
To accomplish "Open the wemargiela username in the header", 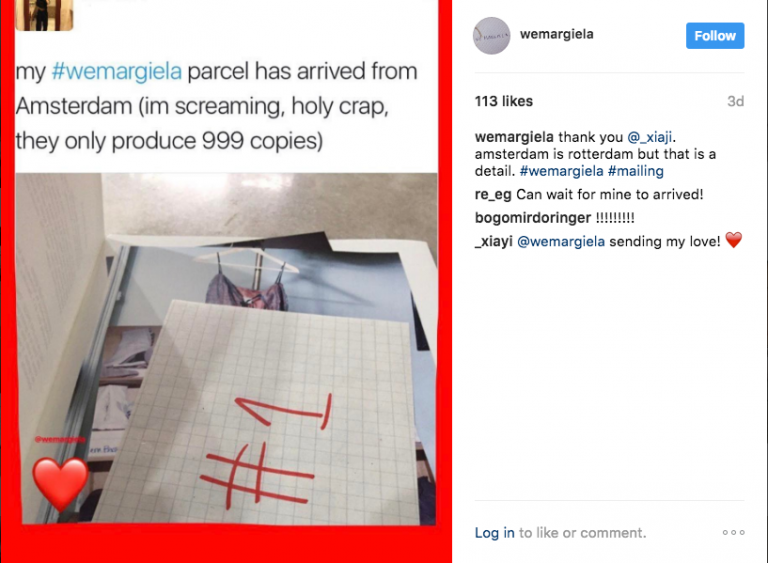I will [556, 34].
